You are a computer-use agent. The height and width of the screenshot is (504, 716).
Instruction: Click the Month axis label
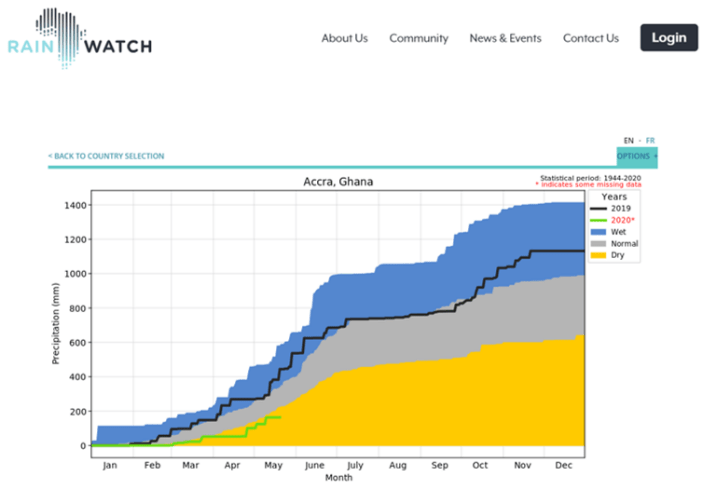pyautogui.click(x=338, y=478)
